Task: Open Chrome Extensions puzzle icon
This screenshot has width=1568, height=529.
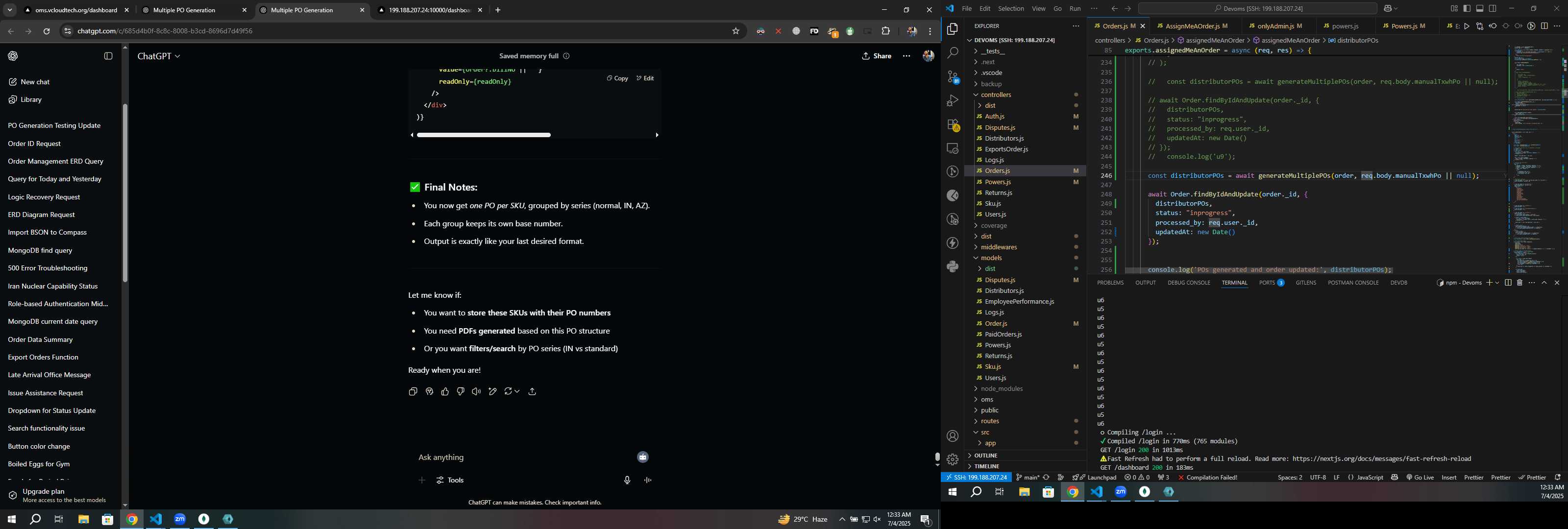Action: point(885,31)
